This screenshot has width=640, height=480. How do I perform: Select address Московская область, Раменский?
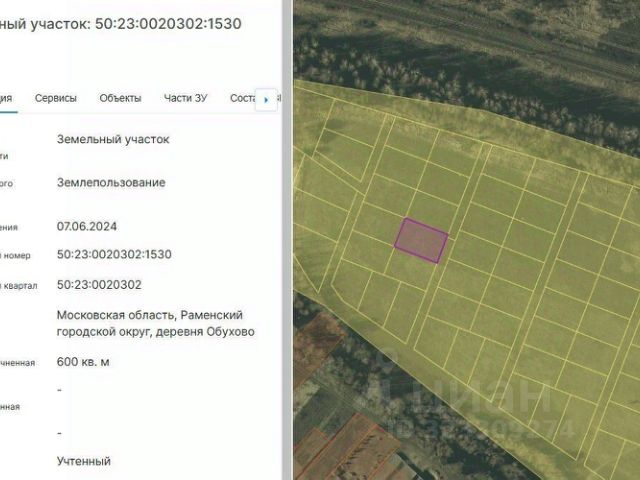[150, 315]
